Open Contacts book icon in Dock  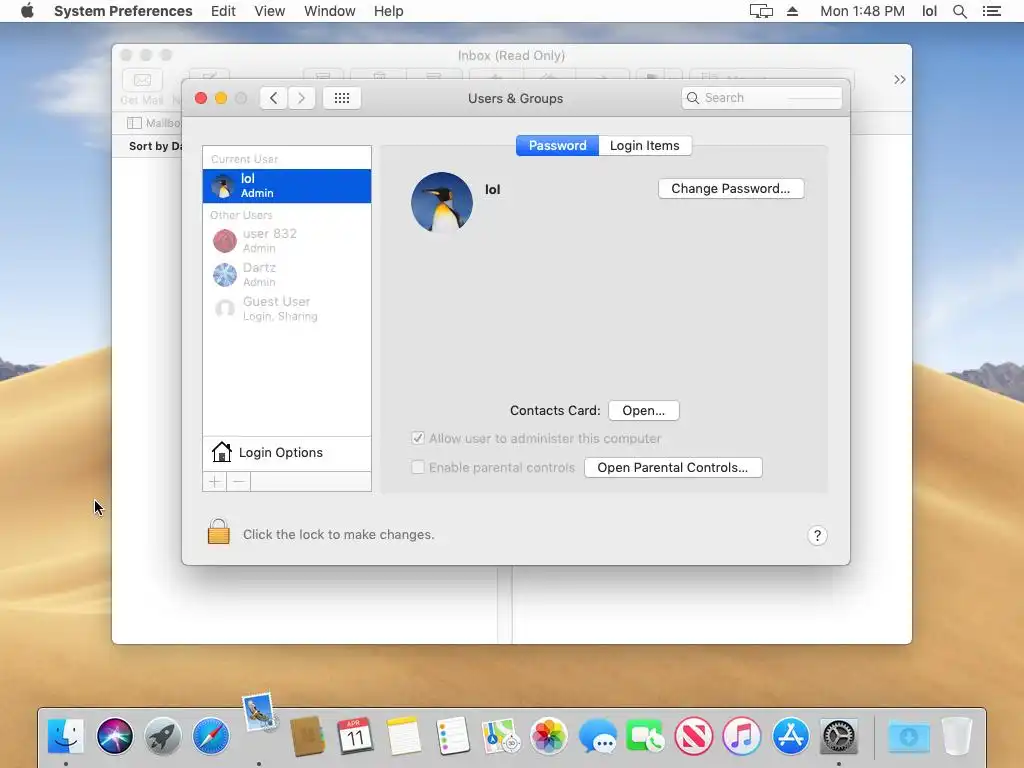coord(308,736)
